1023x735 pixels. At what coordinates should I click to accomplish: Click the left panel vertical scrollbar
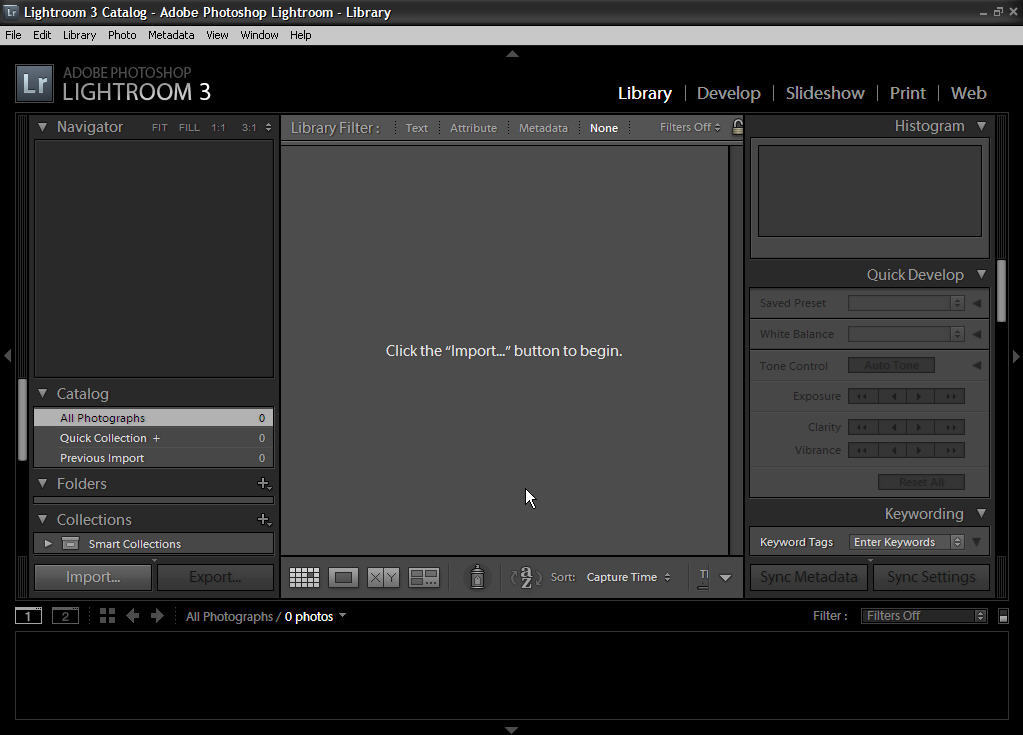point(22,419)
